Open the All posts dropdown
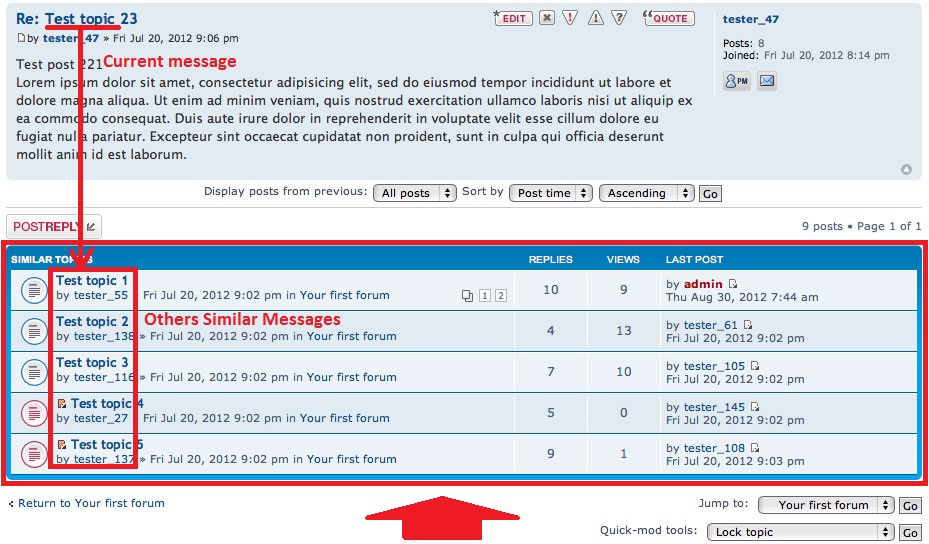929x544 pixels. (415, 193)
